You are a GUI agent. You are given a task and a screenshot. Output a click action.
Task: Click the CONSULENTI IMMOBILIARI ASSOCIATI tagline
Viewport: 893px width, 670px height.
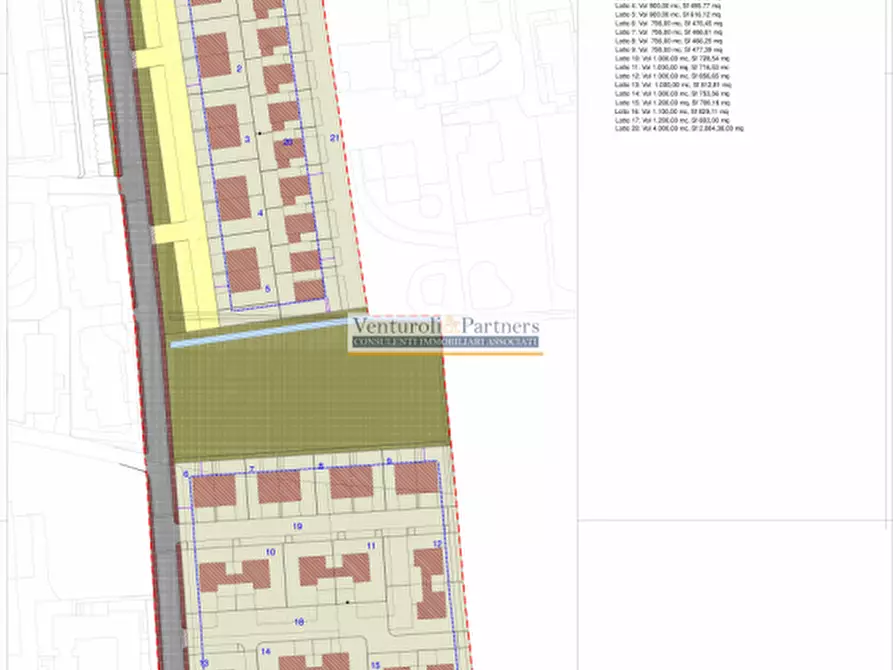click(x=445, y=342)
